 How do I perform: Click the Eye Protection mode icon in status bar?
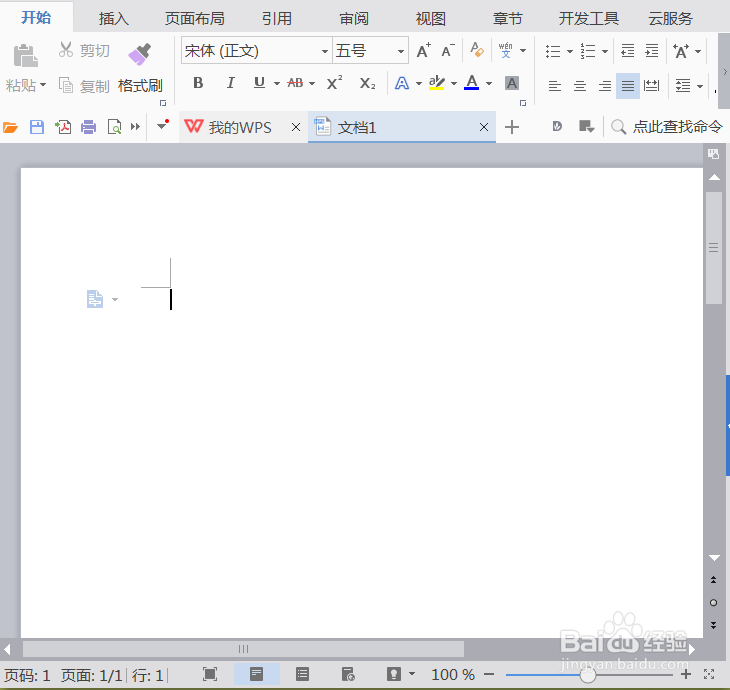pos(394,674)
